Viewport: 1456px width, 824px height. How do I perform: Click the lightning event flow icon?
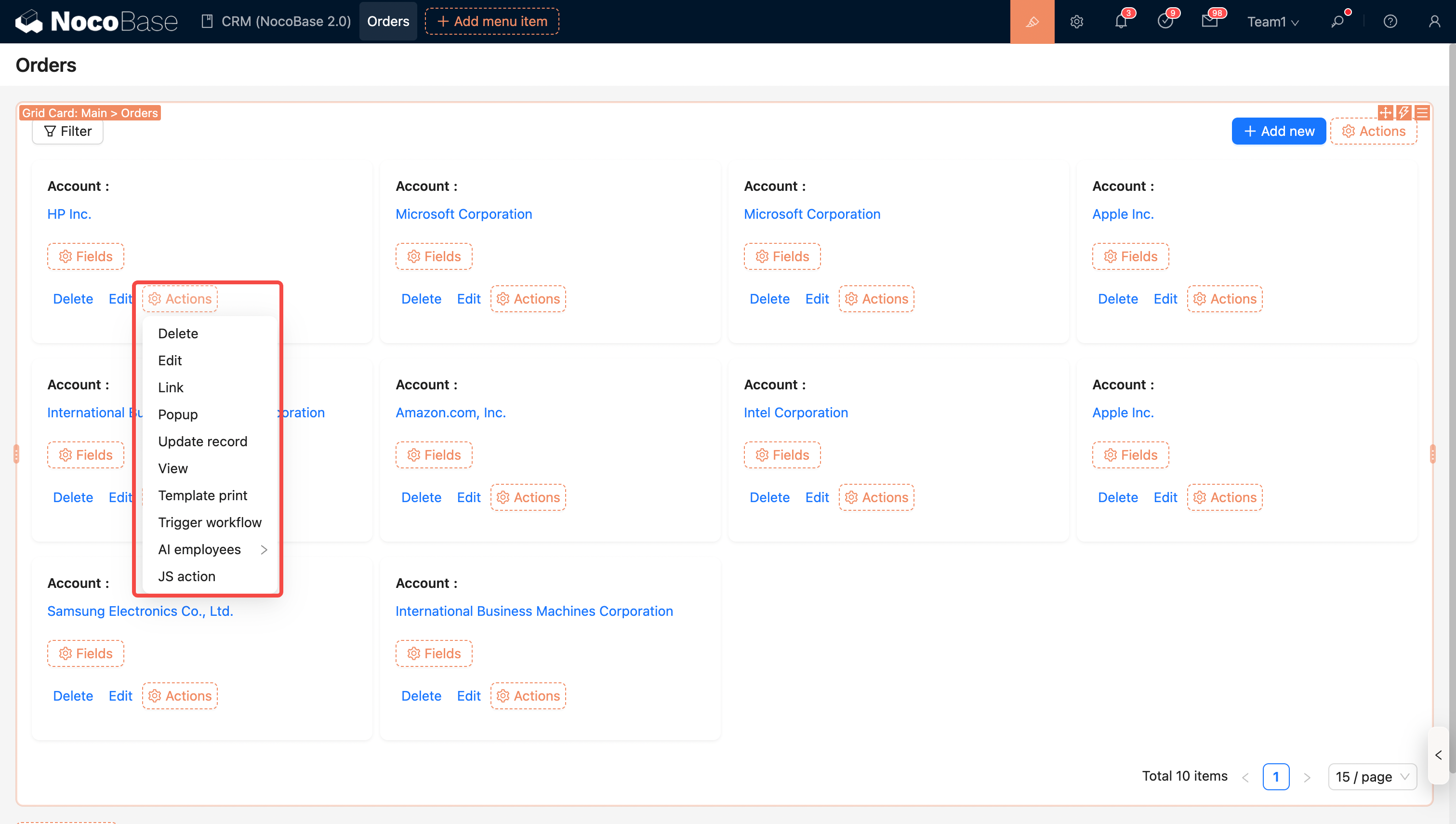pos(1403,113)
